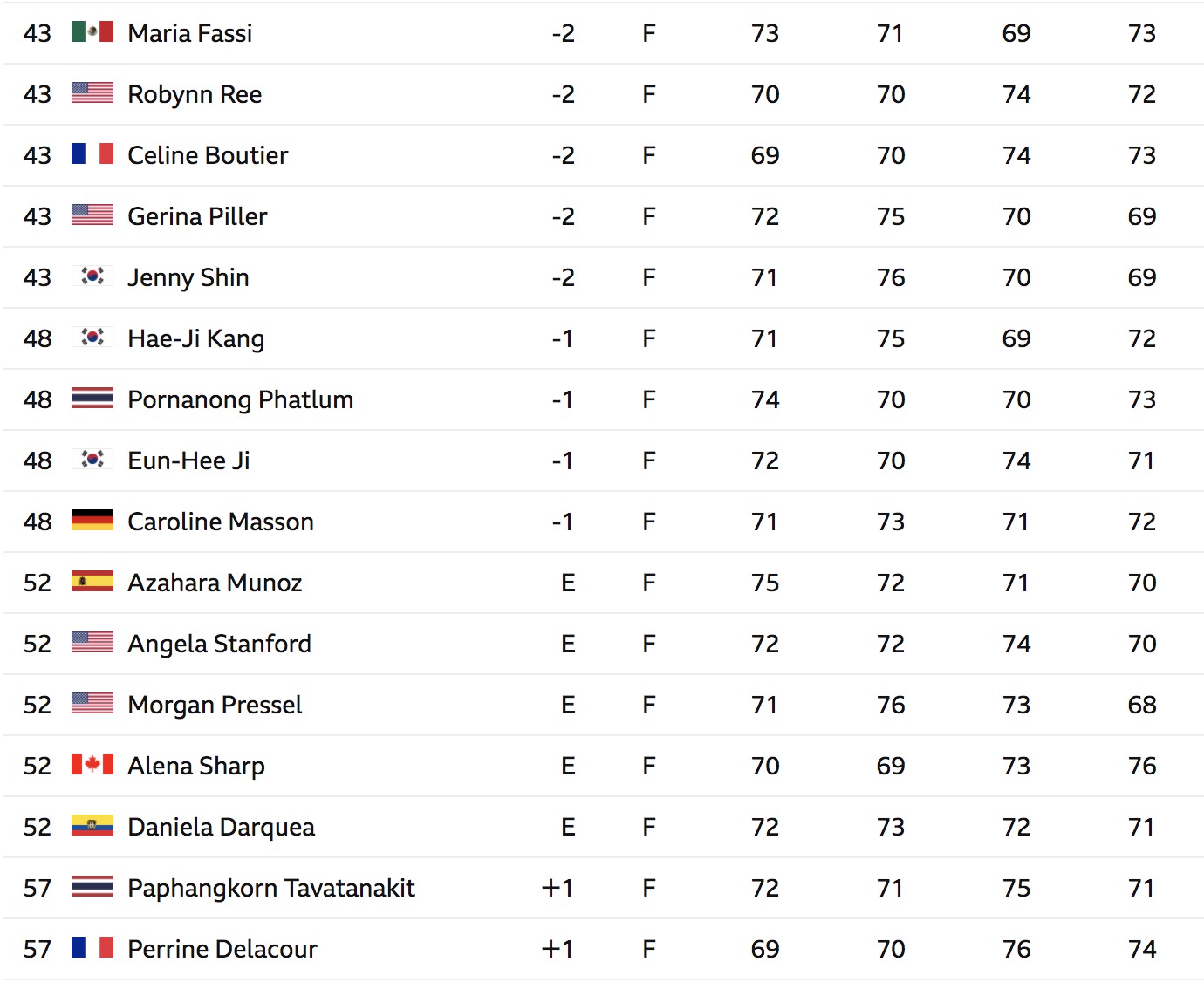Click Angela Stanford's name
Viewport: 1204px width, 989px height.
(219, 644)
